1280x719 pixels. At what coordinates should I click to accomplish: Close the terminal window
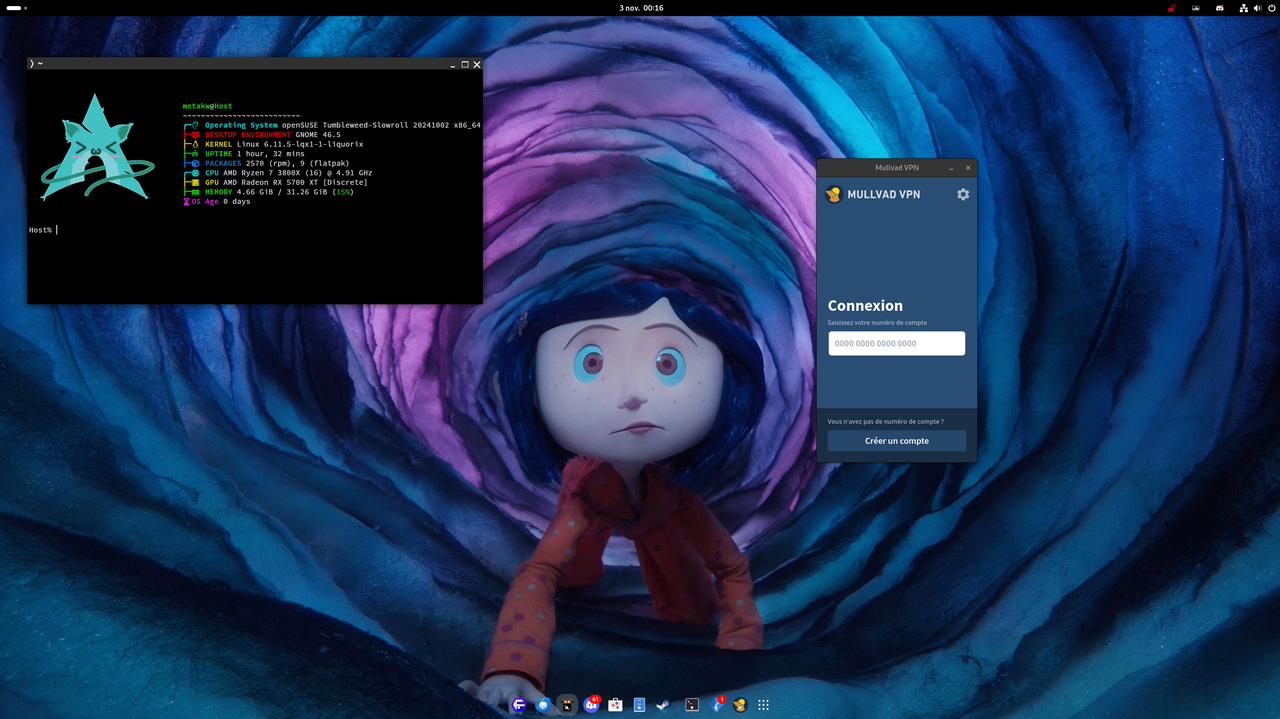[x=477, y=64]
